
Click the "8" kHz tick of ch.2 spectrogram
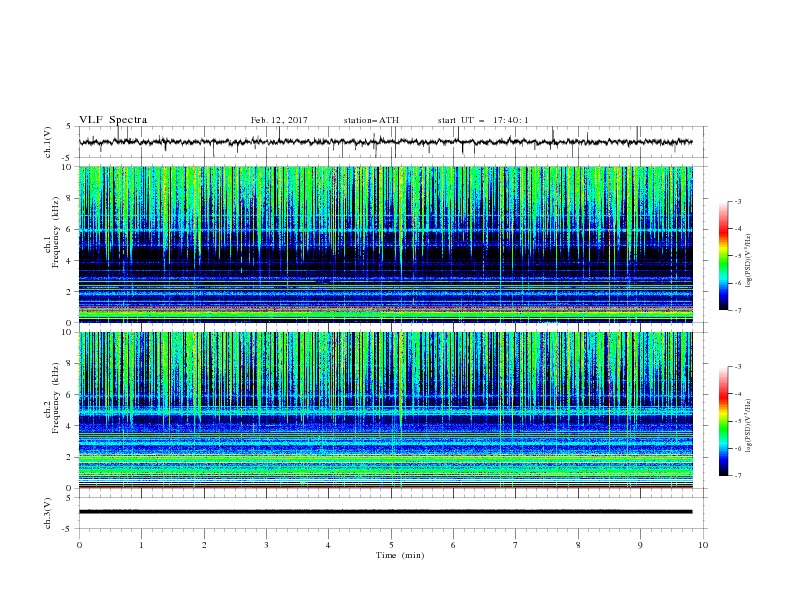pos(69,364)
